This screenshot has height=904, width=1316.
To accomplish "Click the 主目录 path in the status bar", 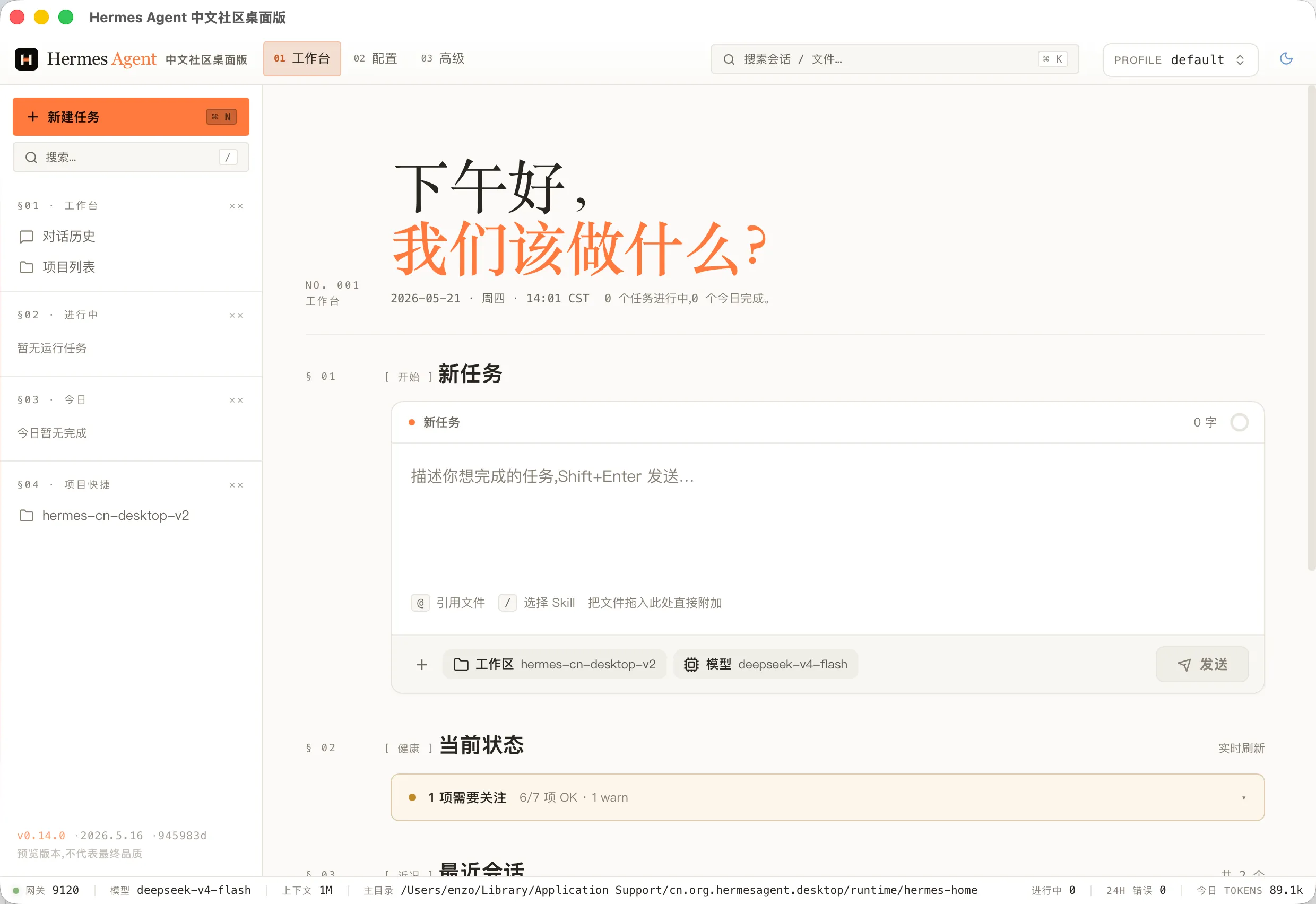I will (670, 890).
